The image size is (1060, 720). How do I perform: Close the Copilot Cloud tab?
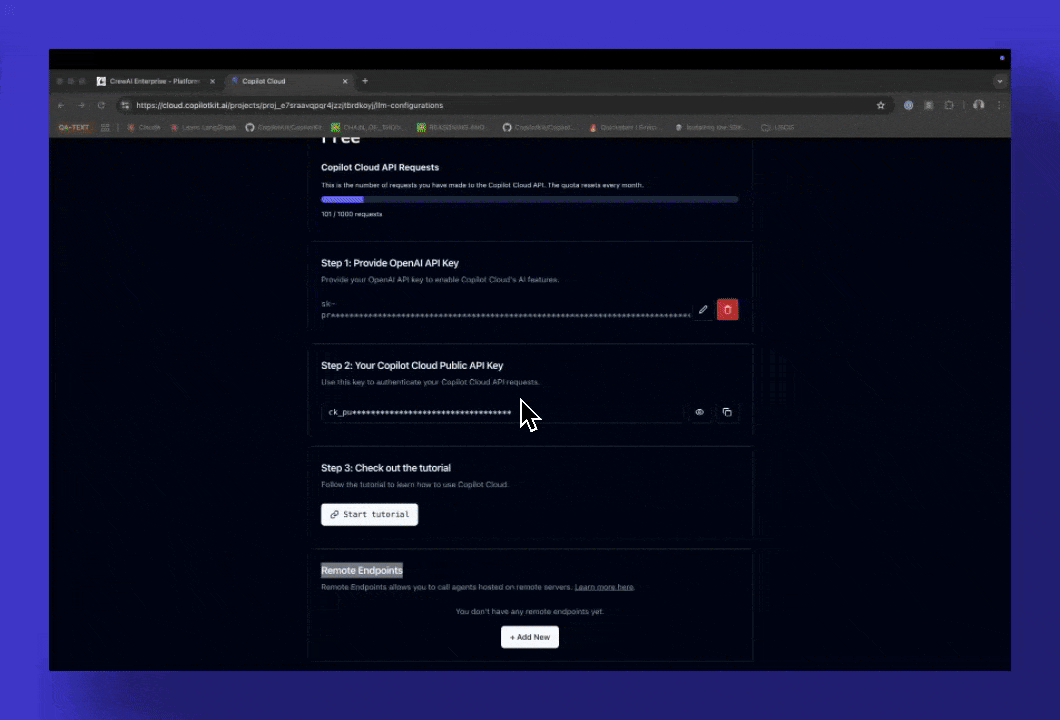click(x=346, y=81)
